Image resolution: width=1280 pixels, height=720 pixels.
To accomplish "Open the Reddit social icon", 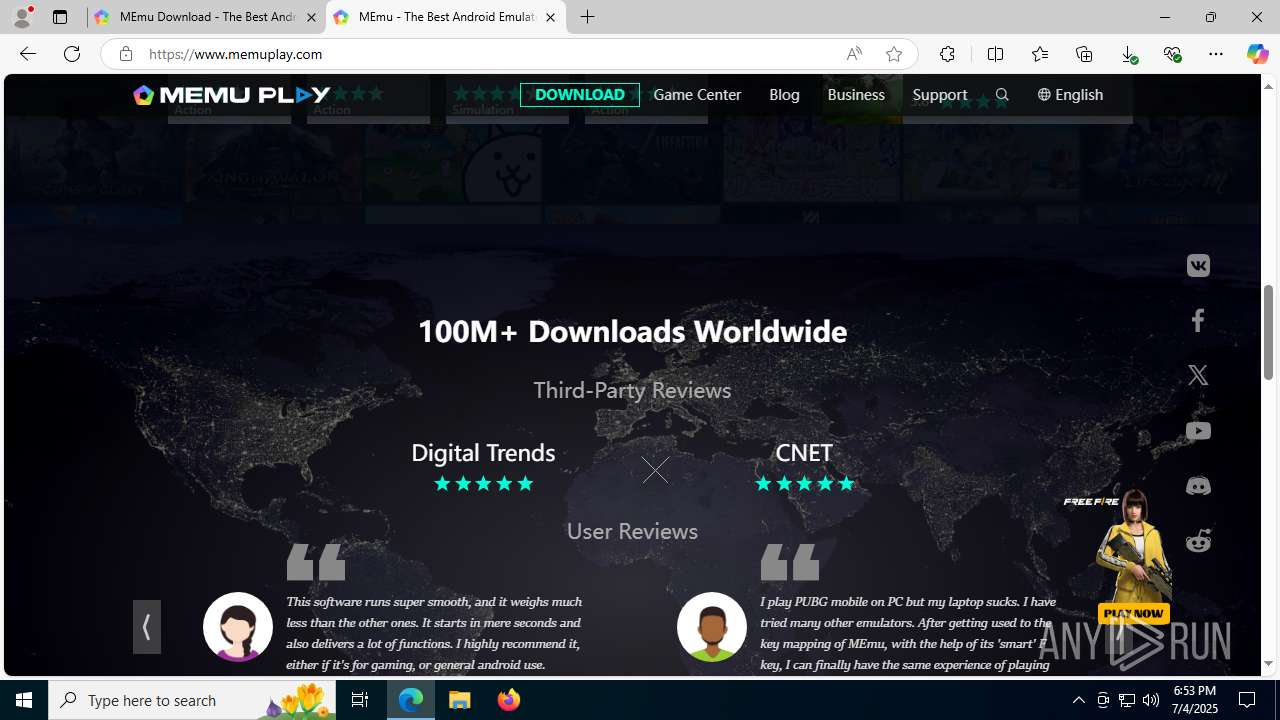I will pyautogui.click(x=1198, y=541).
